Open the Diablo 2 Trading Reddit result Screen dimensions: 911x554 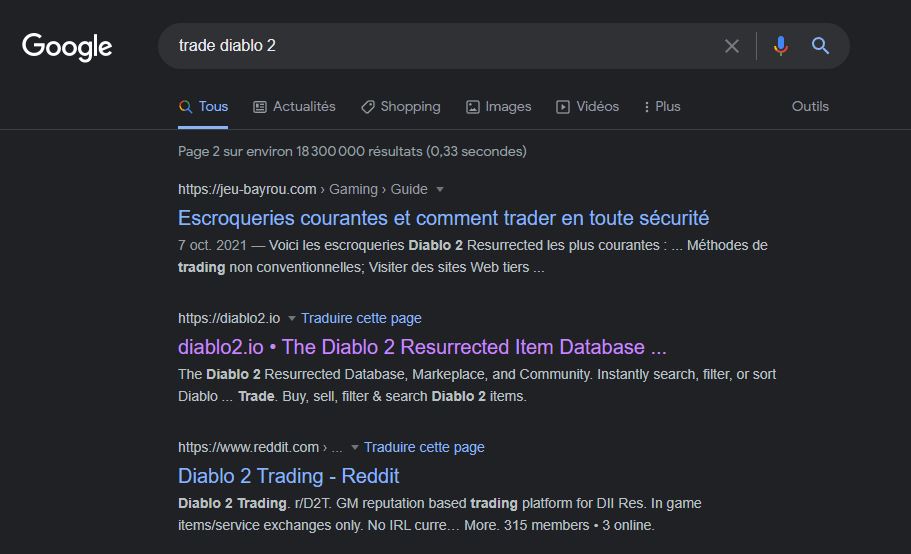(x=288, y=476)
